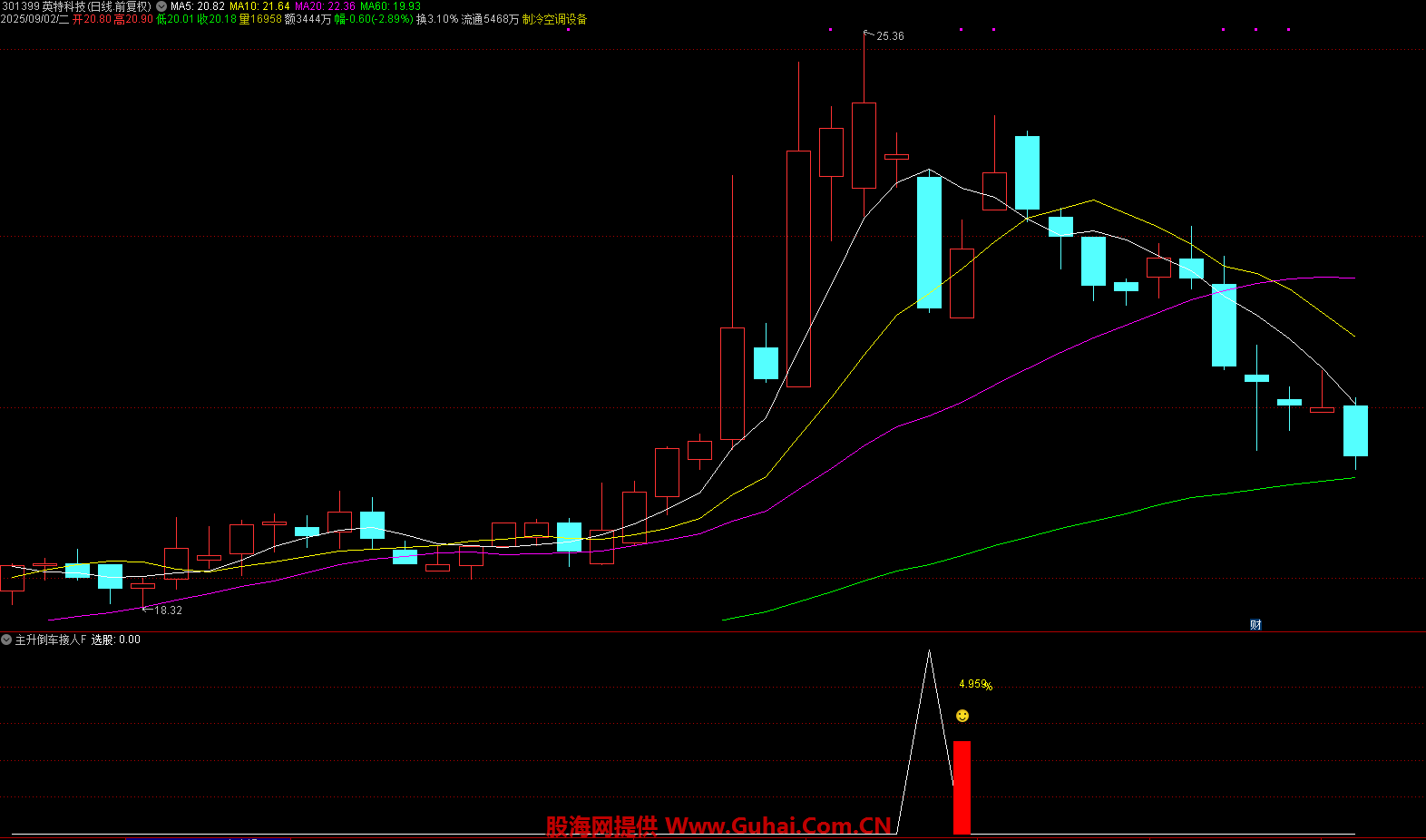
Task: Click the close price 收20.18
Action: (x=217, y=19)
